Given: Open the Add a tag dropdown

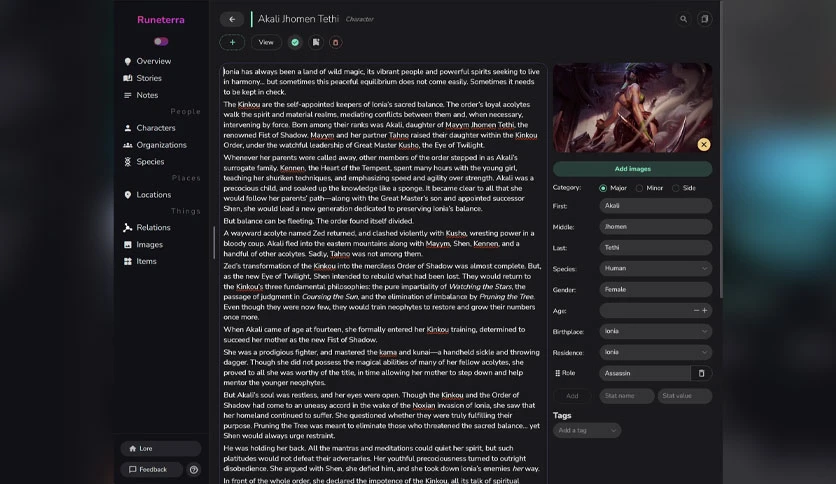Looking at the screenshot, I should (586, 430).
